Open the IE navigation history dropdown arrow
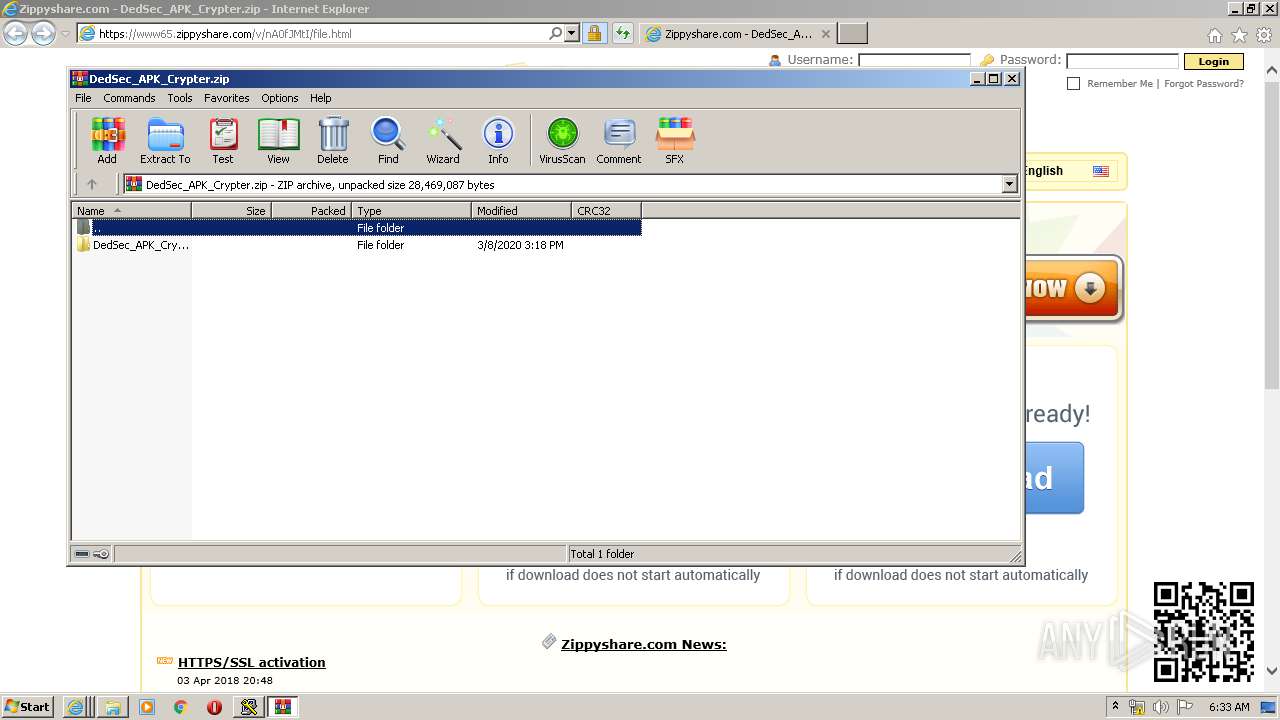1280x720 pixels. (66, 33)
